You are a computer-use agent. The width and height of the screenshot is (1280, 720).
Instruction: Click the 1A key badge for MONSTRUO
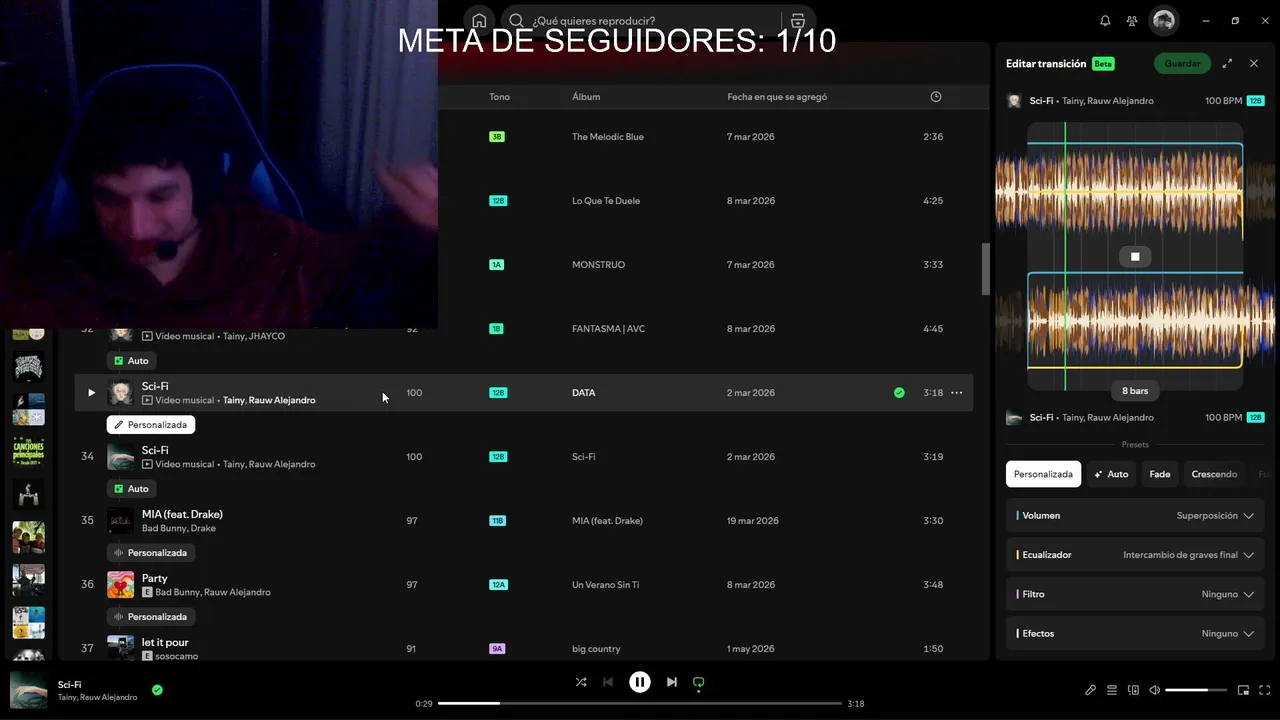click(x=496, y=265)
